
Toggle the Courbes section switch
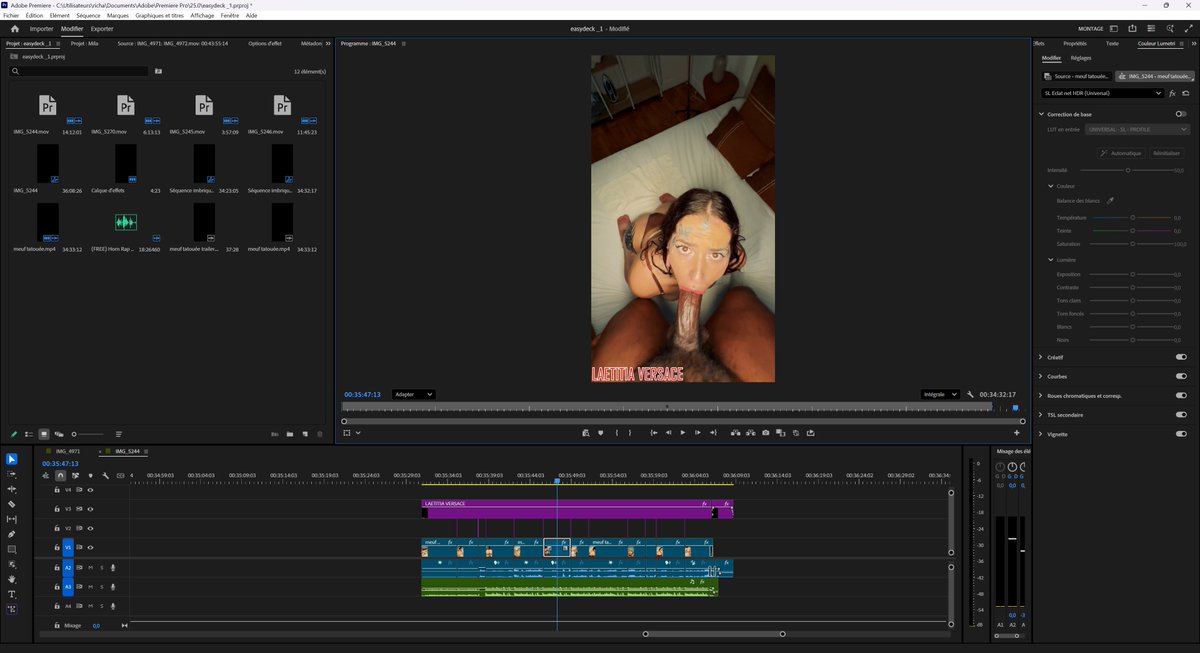1181,376
